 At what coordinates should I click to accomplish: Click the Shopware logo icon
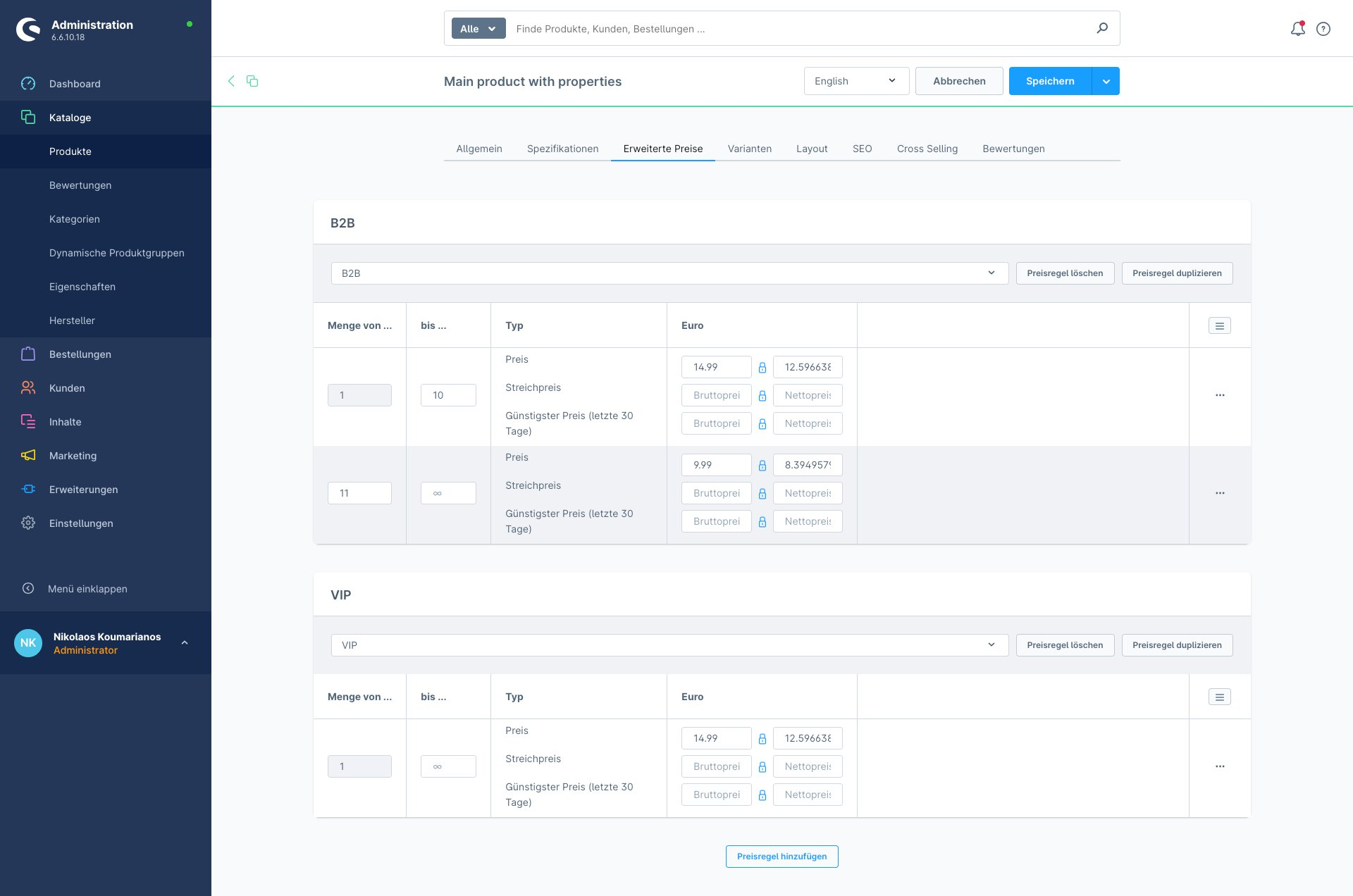28,30
